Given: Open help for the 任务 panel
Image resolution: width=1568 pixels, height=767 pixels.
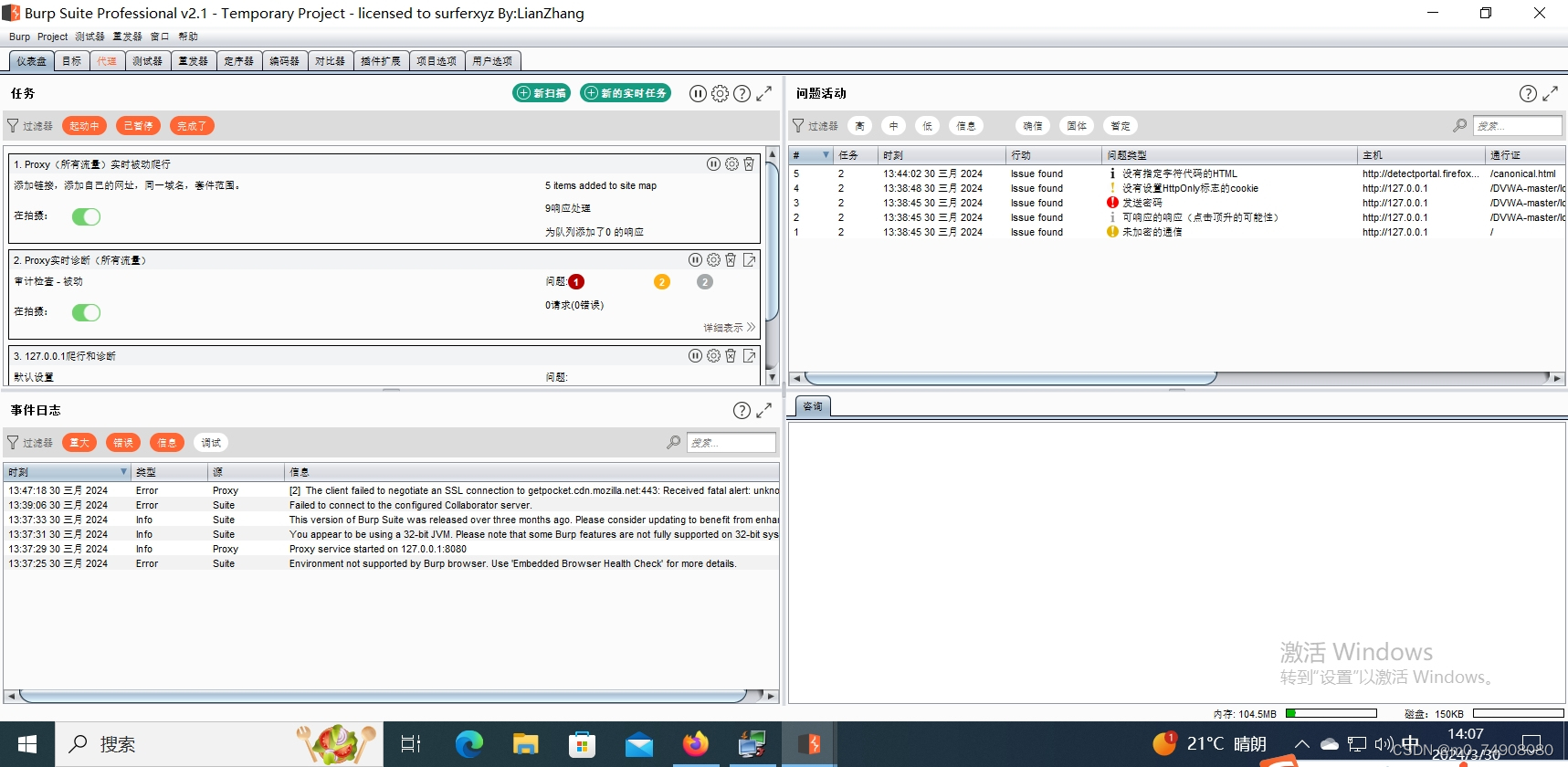Looking at the screenshot, I should pyautogui.click(x=742, y=93).
